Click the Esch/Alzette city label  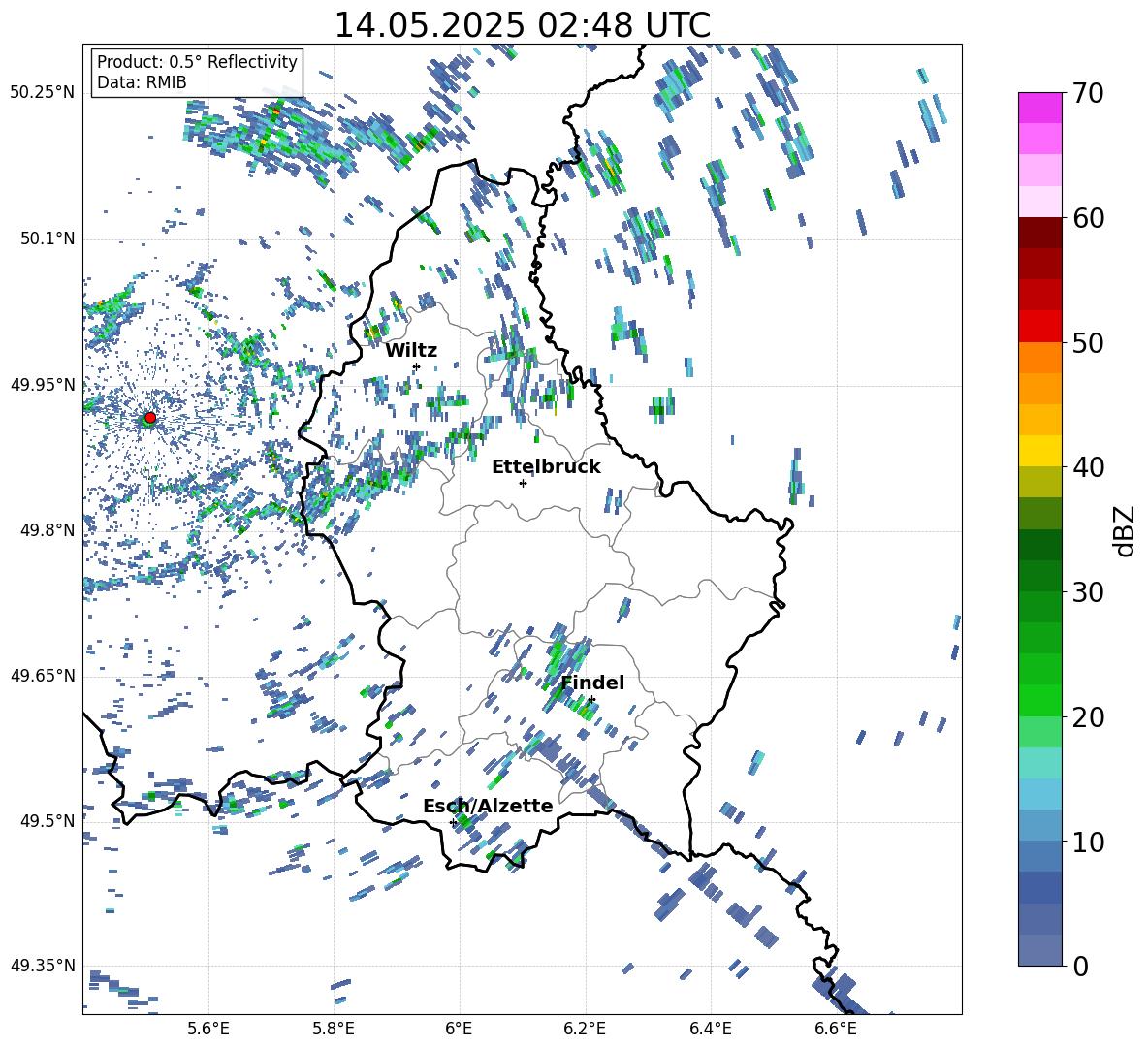coord(488,806)
